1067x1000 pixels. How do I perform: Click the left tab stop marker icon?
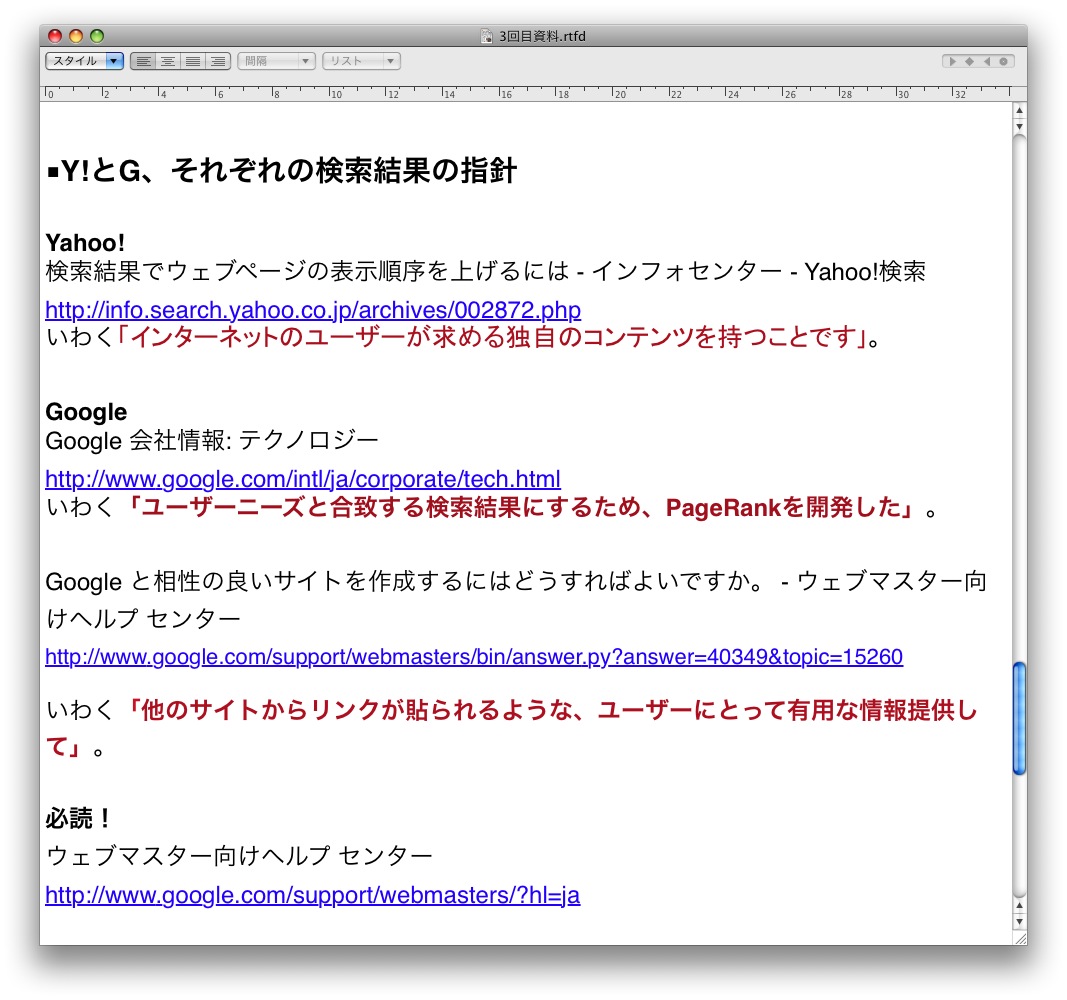[953, 62]
